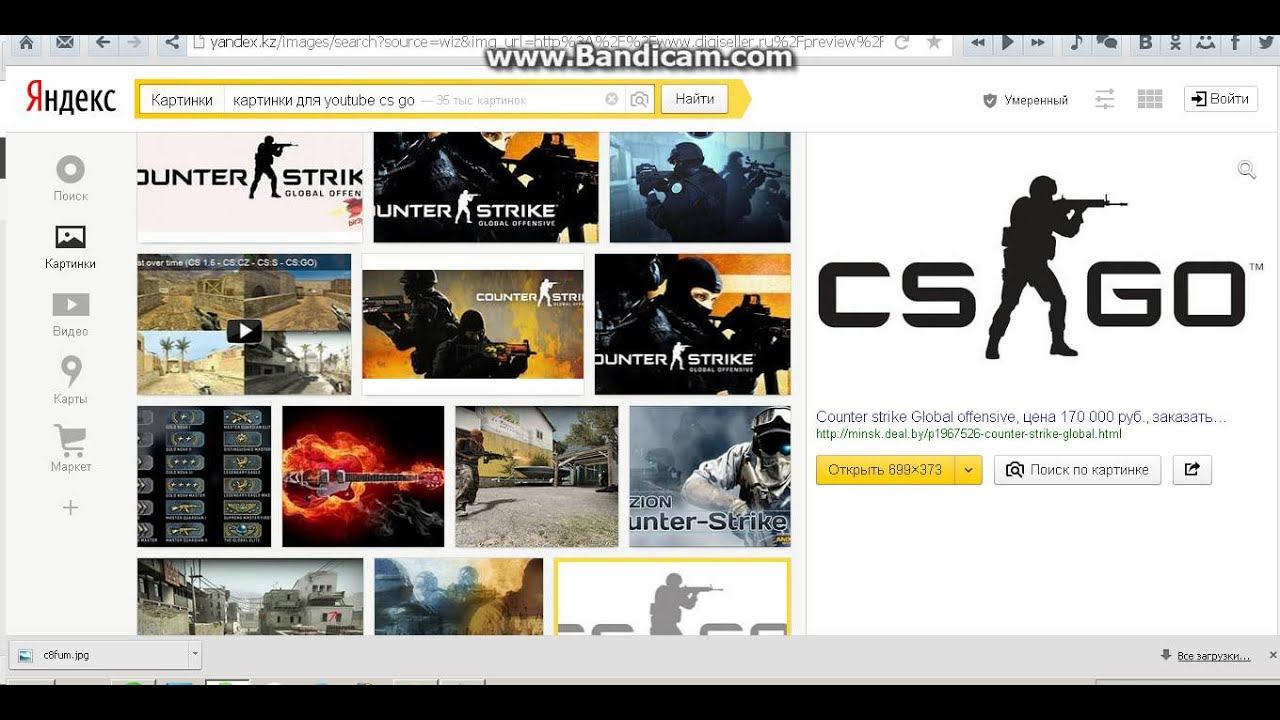Click the browser home icon

click(26, 42)
